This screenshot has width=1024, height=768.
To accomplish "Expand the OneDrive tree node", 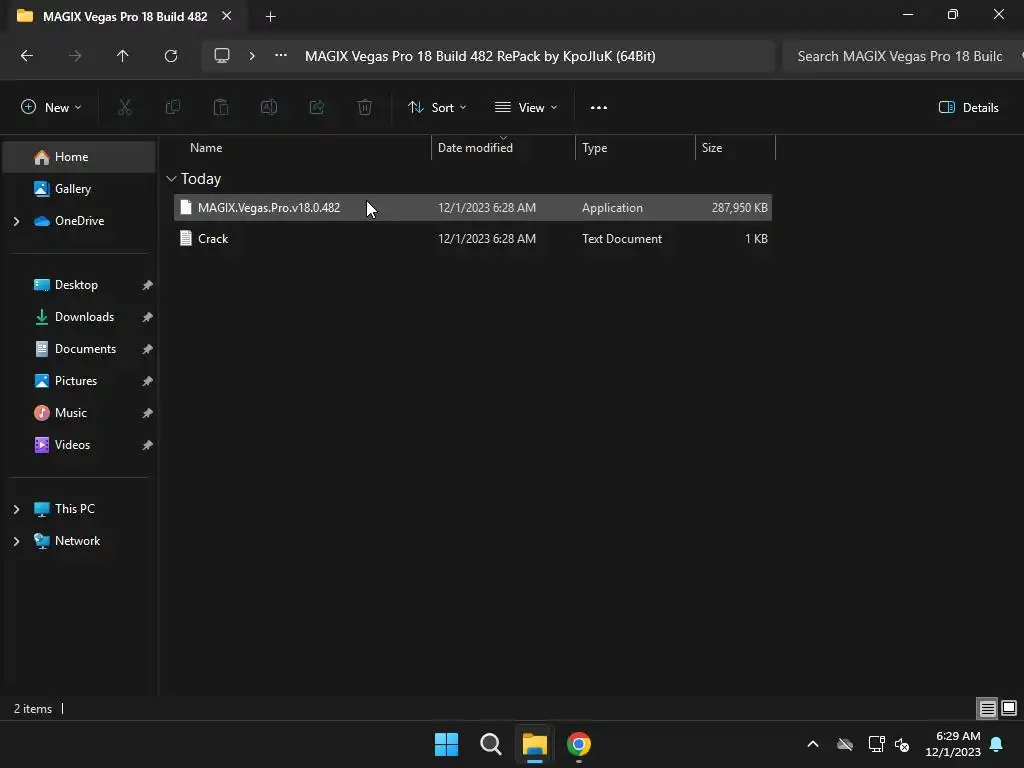I will pyautogui.click(x=16, y=221).
